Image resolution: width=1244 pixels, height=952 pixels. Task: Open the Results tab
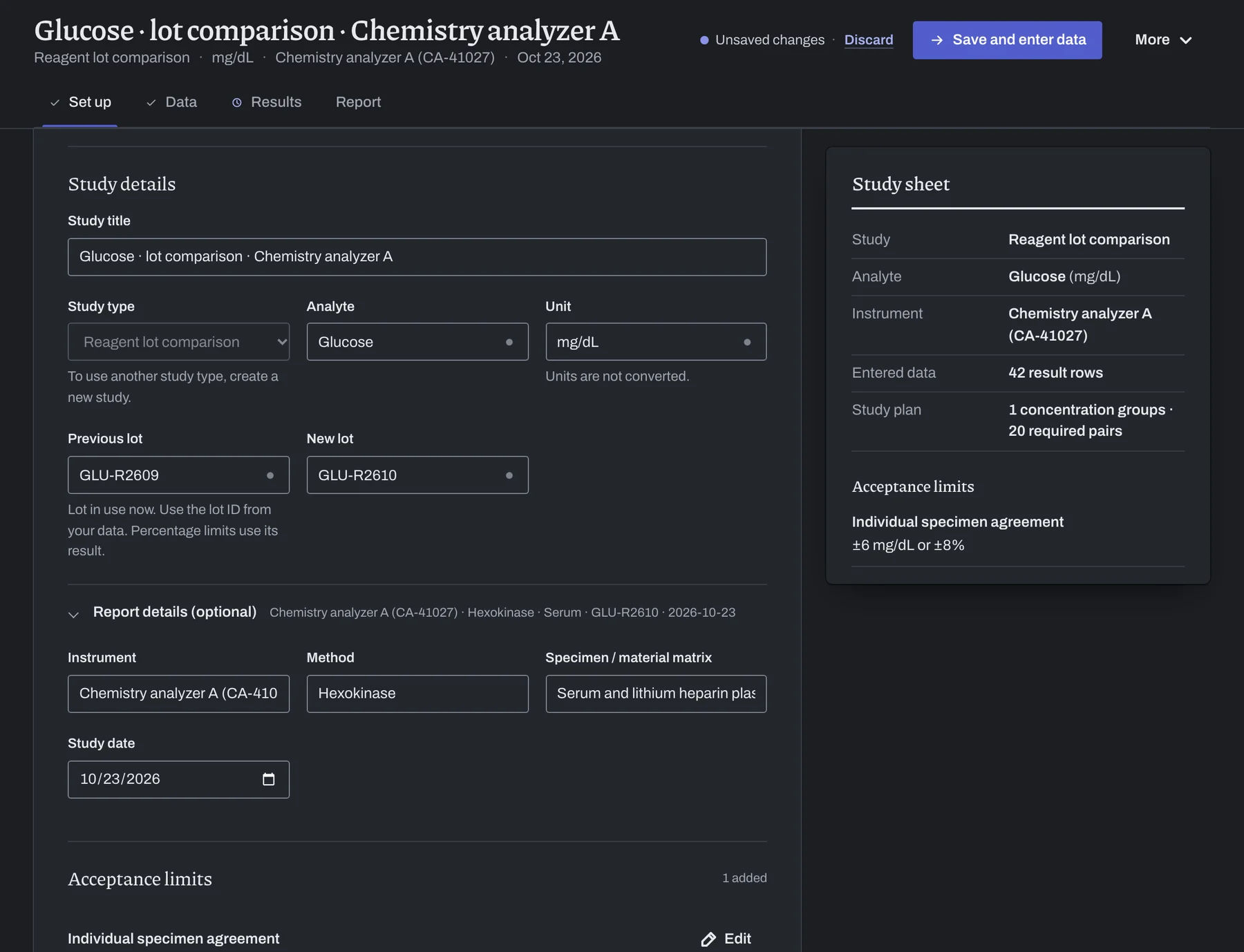[267, 102]
